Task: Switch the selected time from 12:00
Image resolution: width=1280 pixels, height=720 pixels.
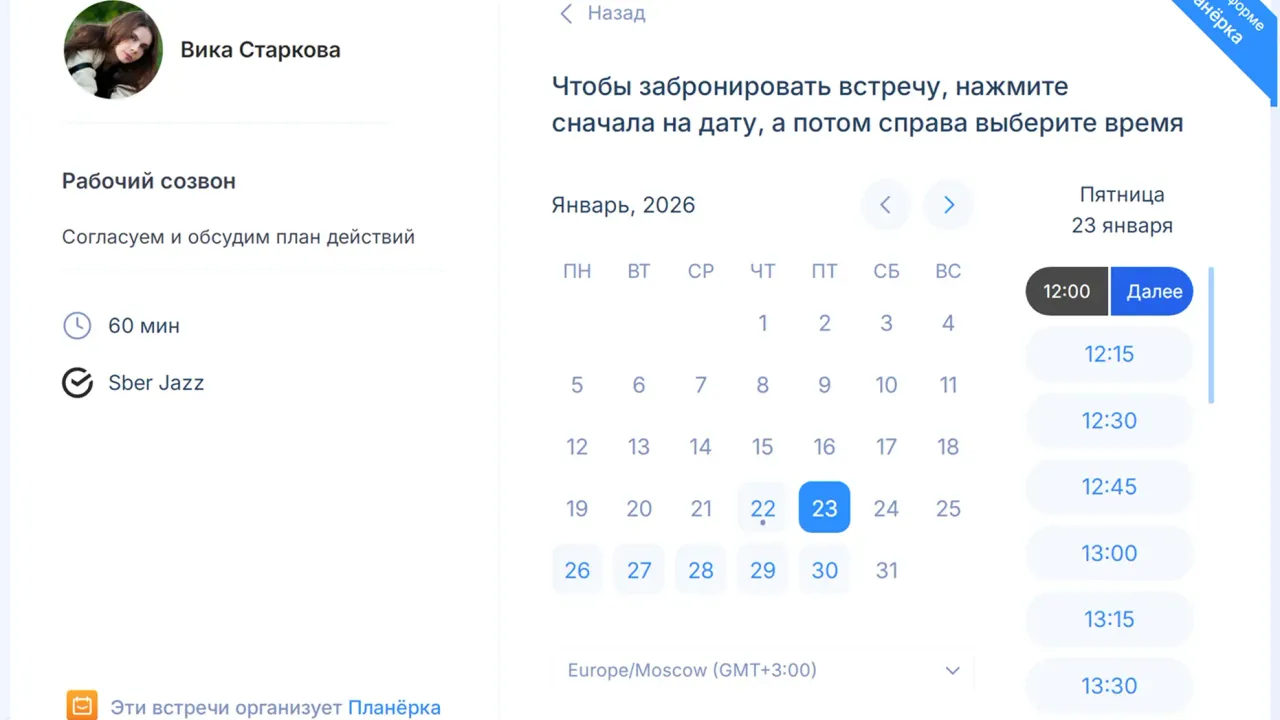Action: coord(1066,291)
